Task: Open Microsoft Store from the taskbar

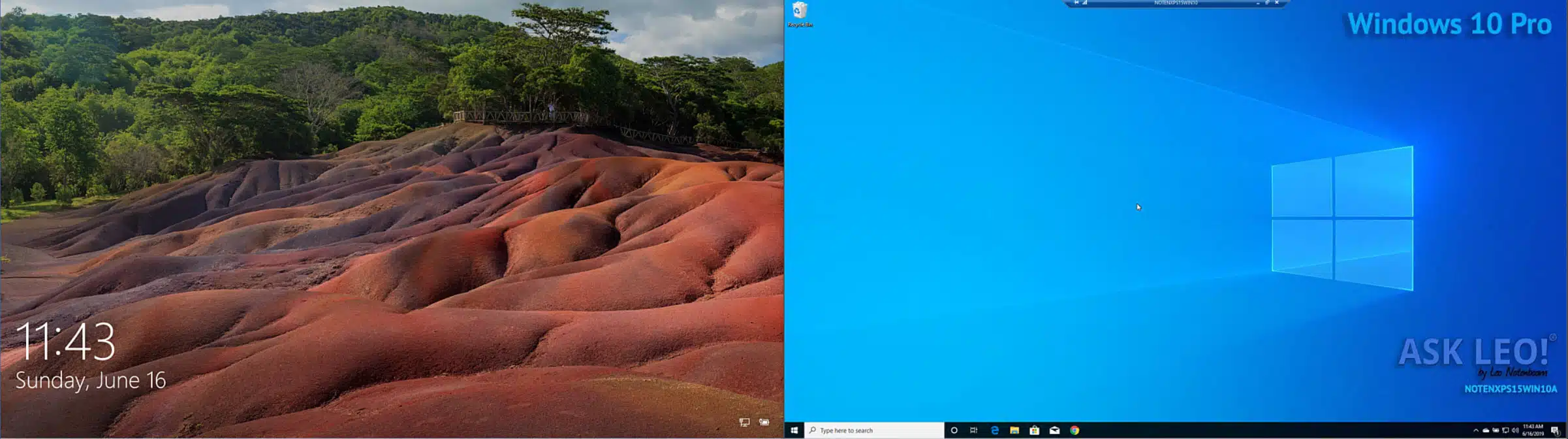Action: (1035, 431)
